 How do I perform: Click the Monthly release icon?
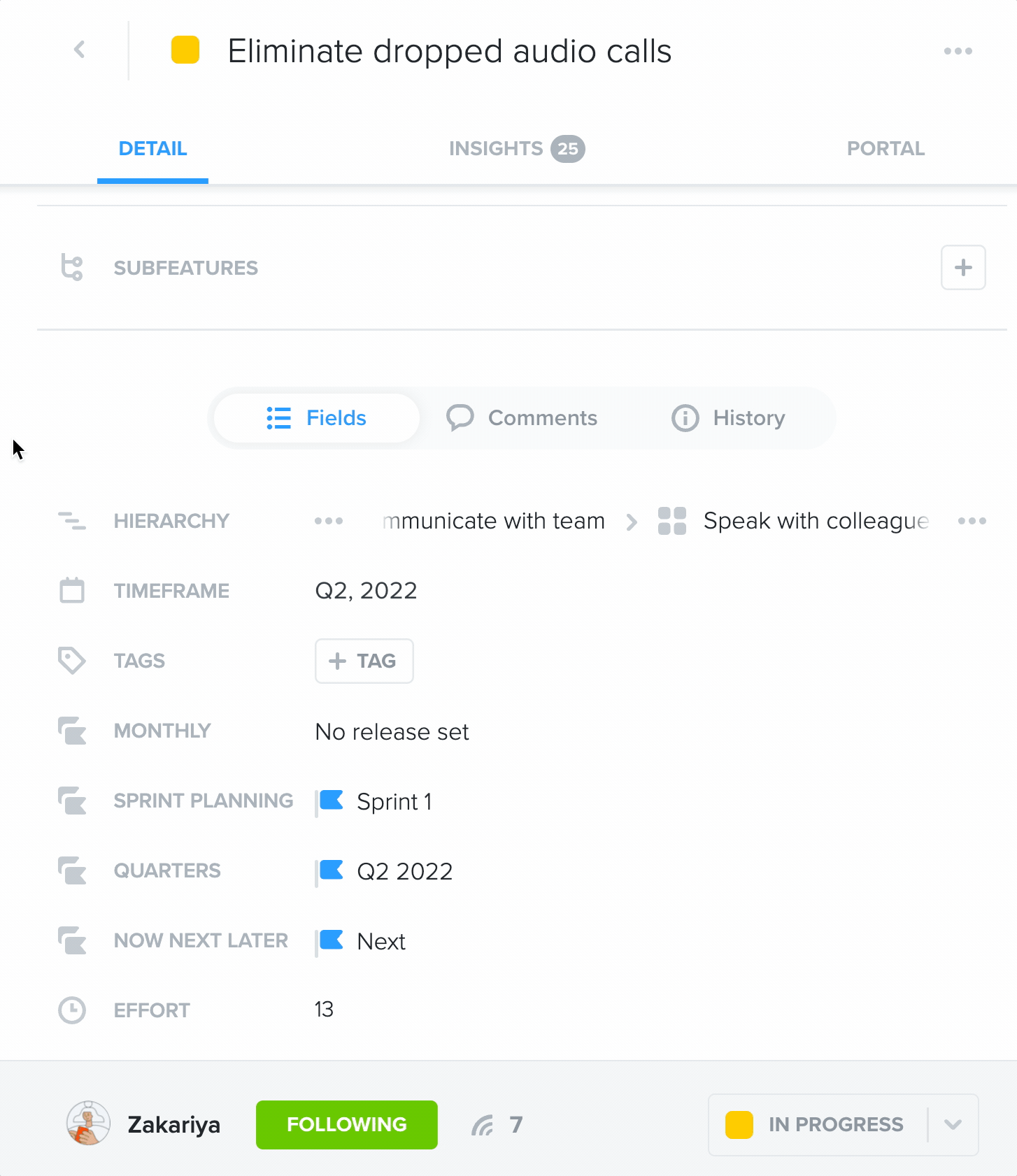[72, 731]
